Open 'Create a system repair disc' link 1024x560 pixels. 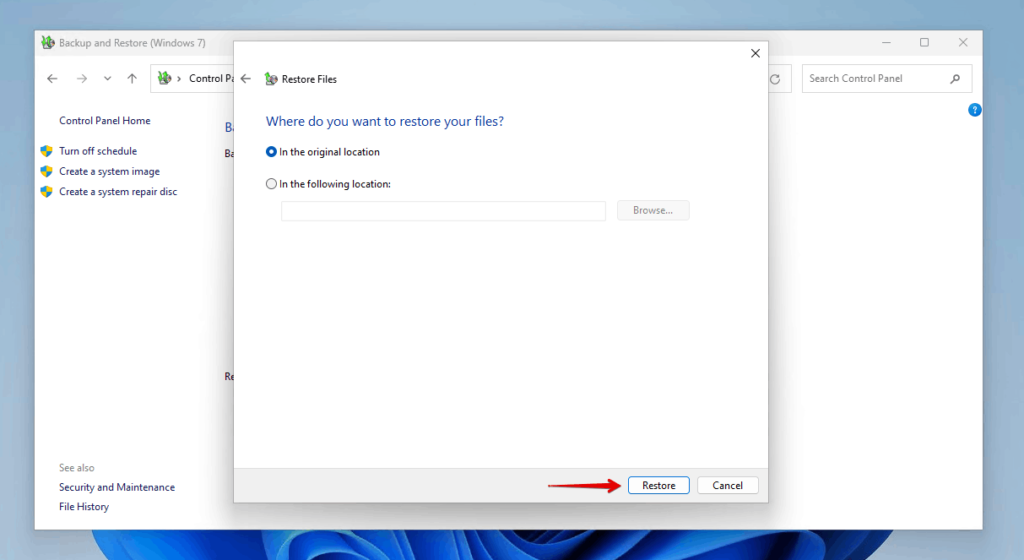pos(117,191)
